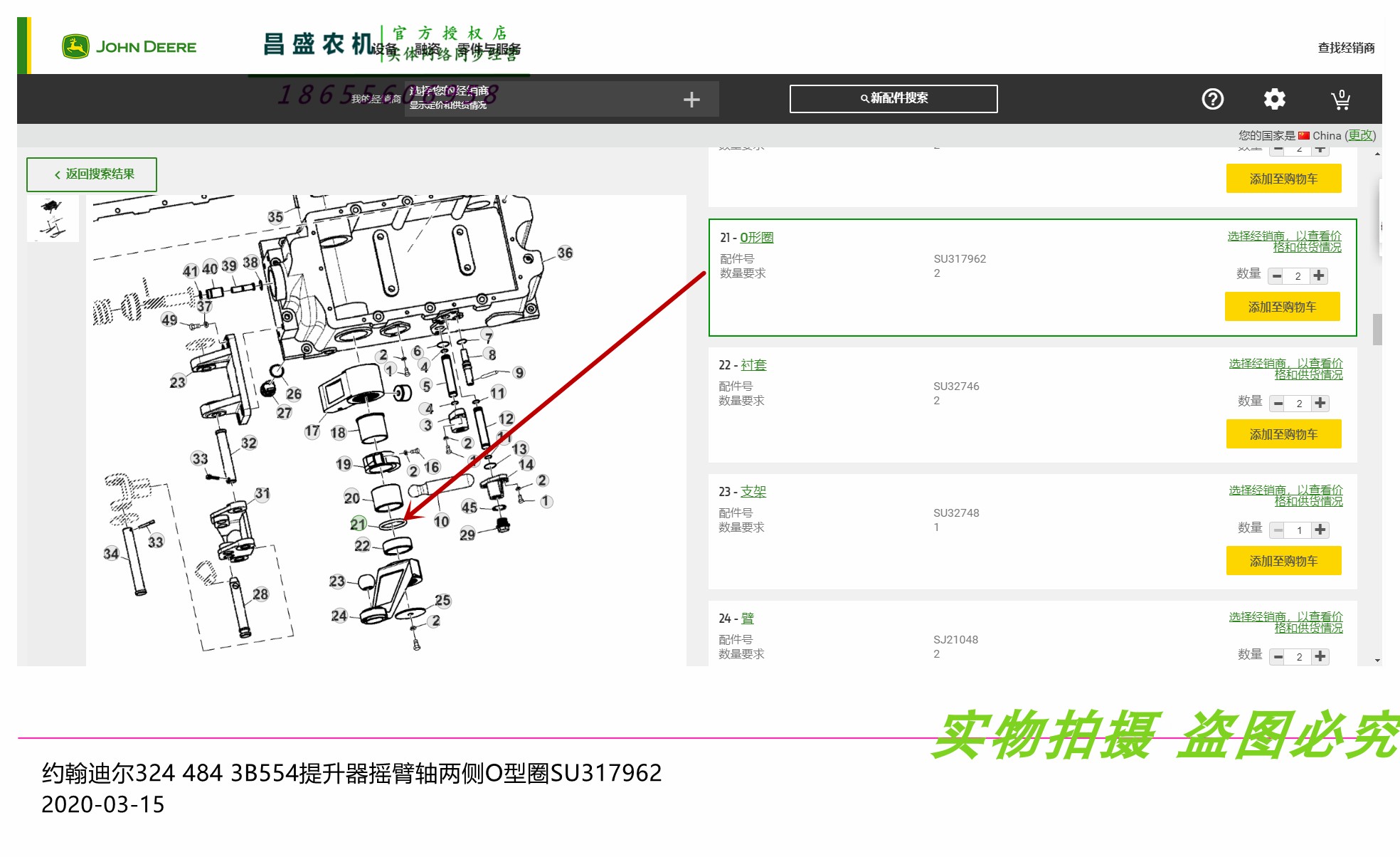Viewport: 1400px width, 857px height.
Task: Click callout 31 in the diagram
Action: (262, 494)
